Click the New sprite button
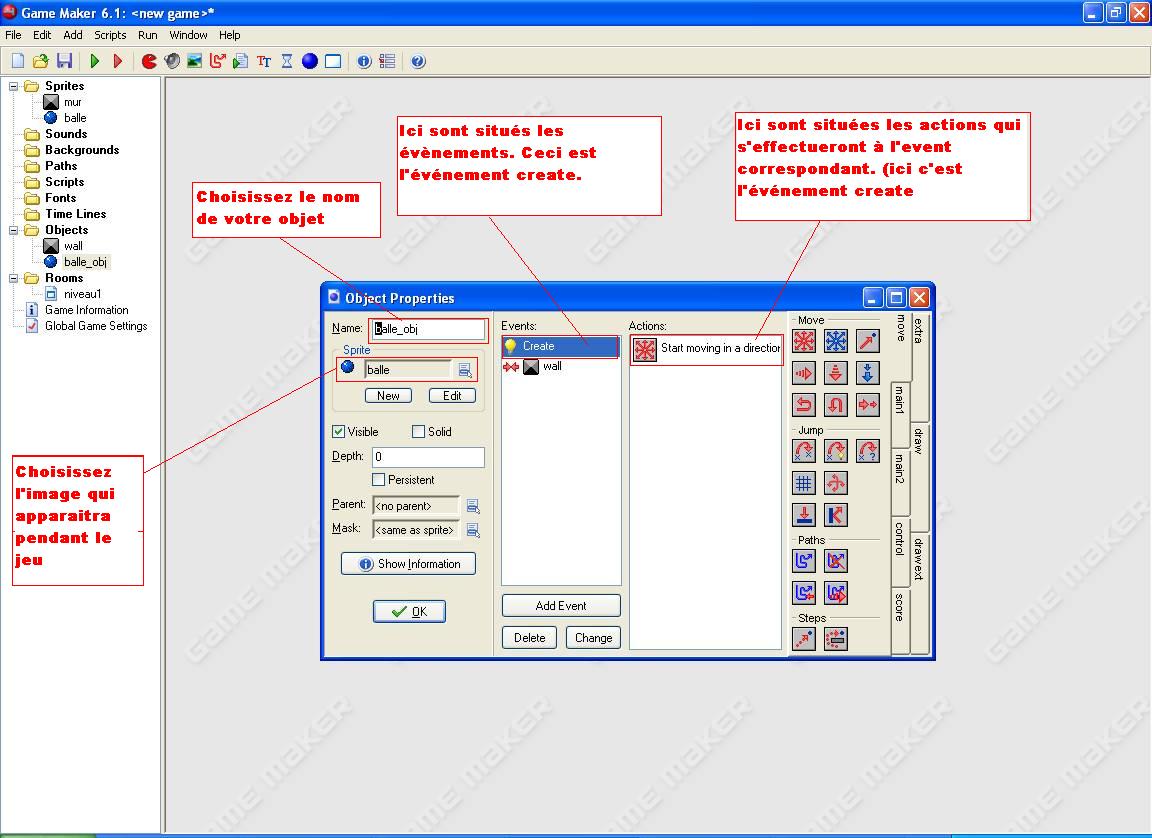1152x838 pixels. [389, 396]
